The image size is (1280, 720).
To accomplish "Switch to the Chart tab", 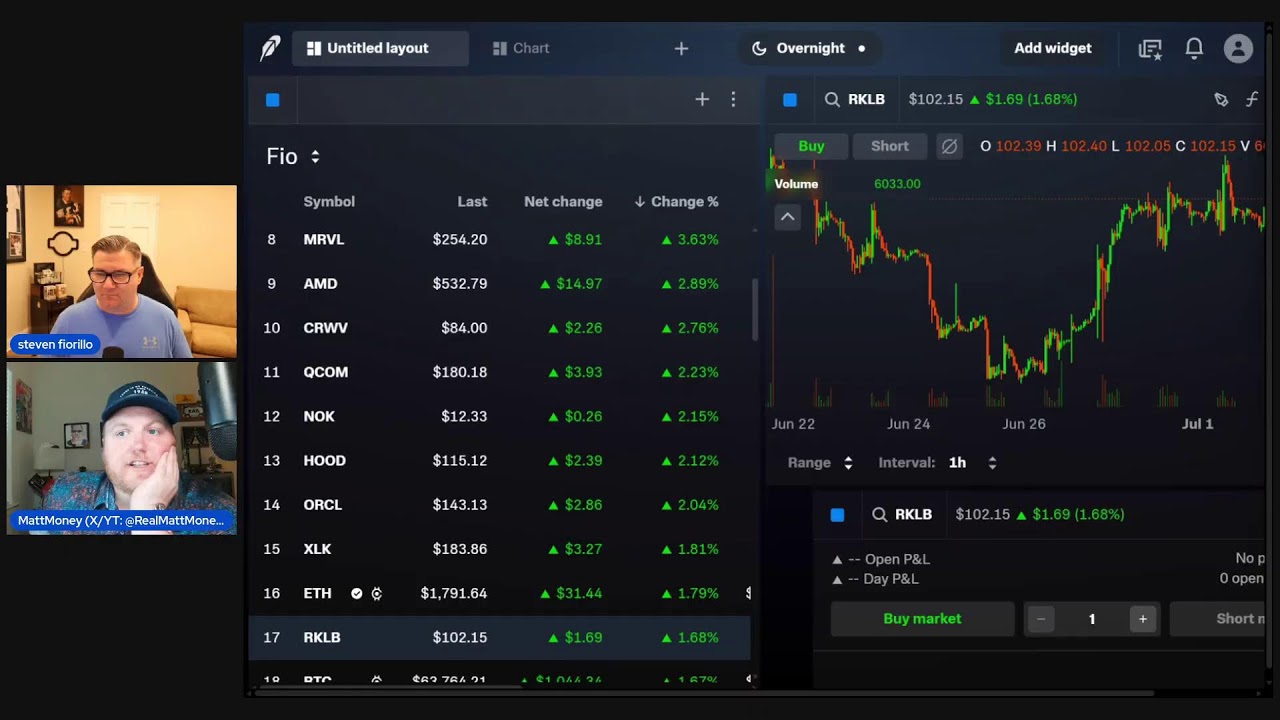I will 521,48.
